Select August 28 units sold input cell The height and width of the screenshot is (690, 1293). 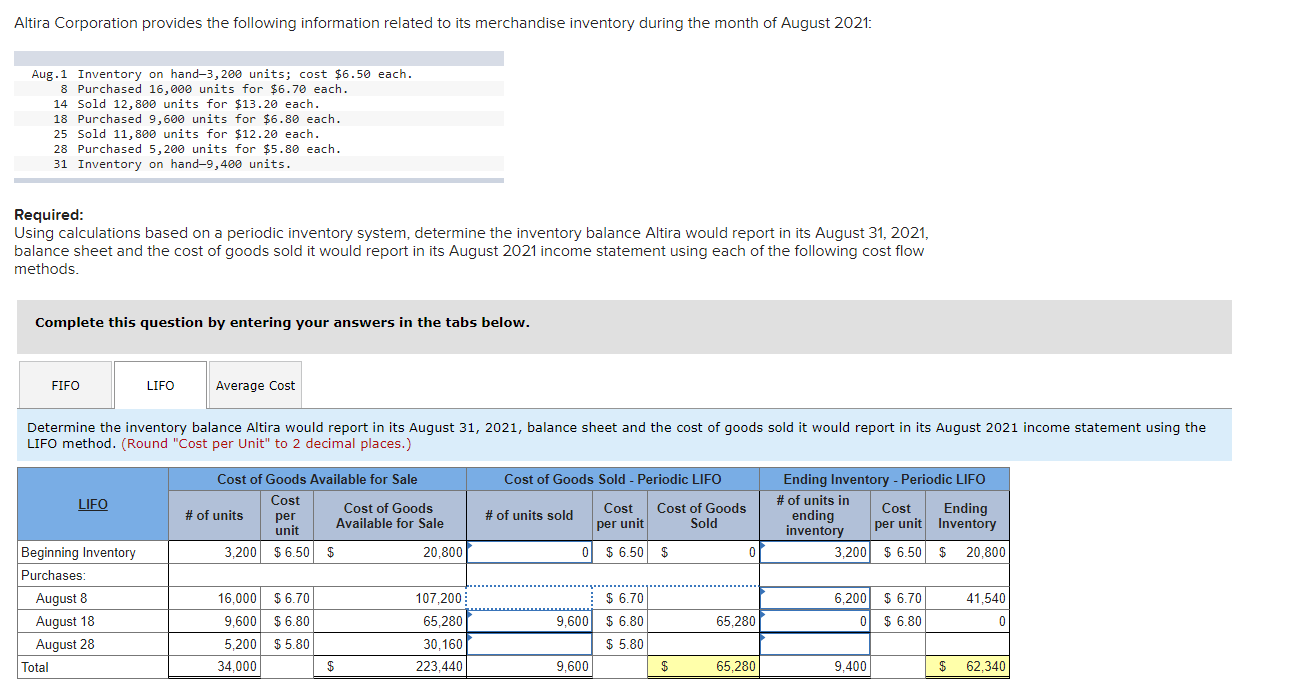click(529, 644)
